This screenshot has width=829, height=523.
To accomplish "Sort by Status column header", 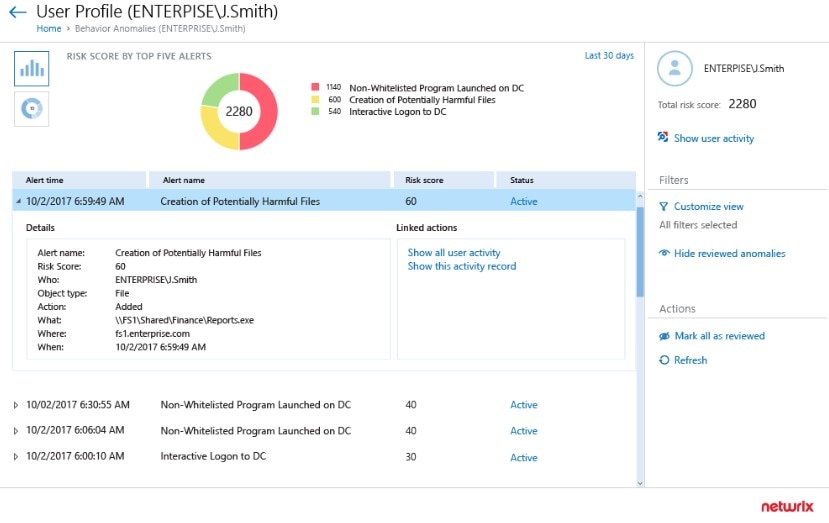I will point(566,180).
